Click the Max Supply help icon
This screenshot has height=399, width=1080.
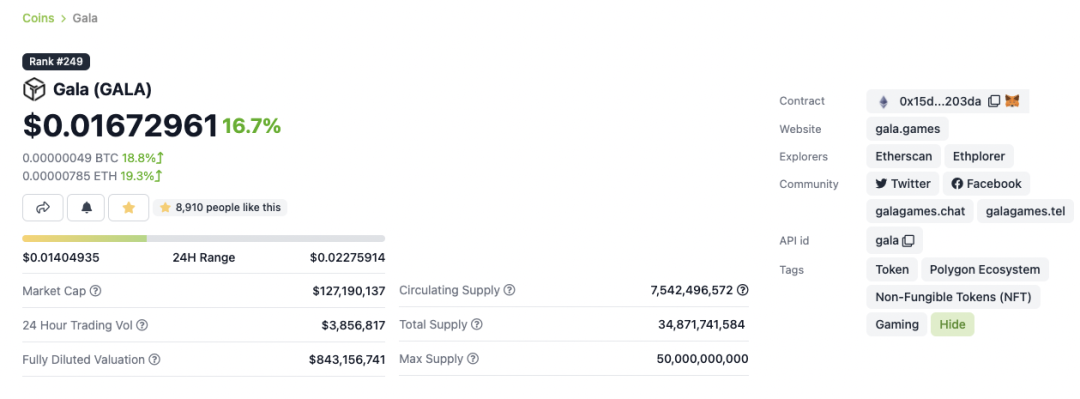pyautogui.click(x=472, y=359)
